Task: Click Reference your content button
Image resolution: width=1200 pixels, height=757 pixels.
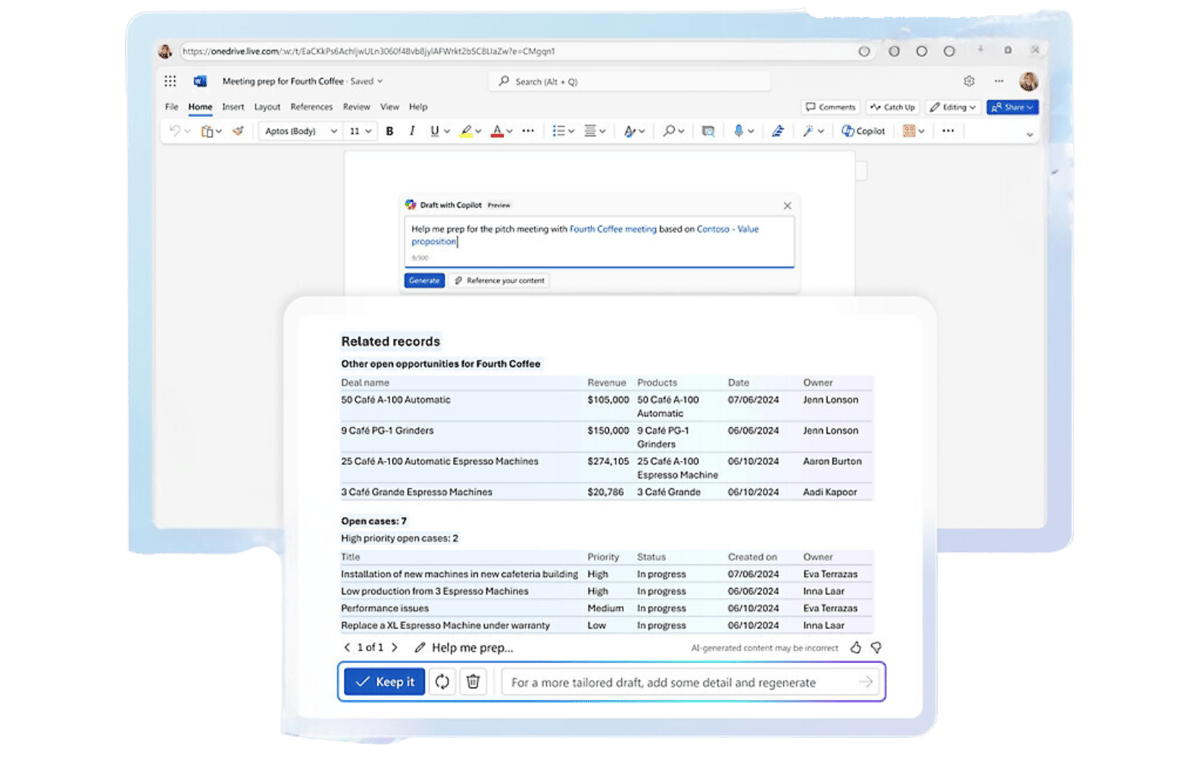Action: coord(499,281)
